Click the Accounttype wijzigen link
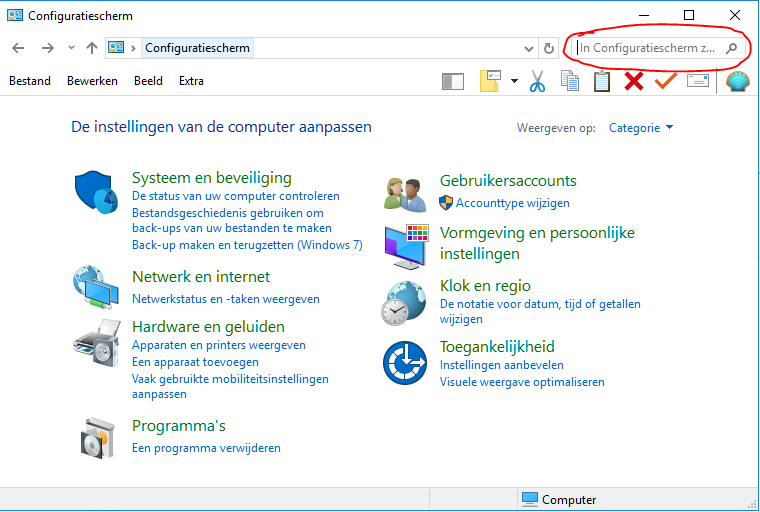This screenshot has height=512, width=760. [x=512, y=203]
